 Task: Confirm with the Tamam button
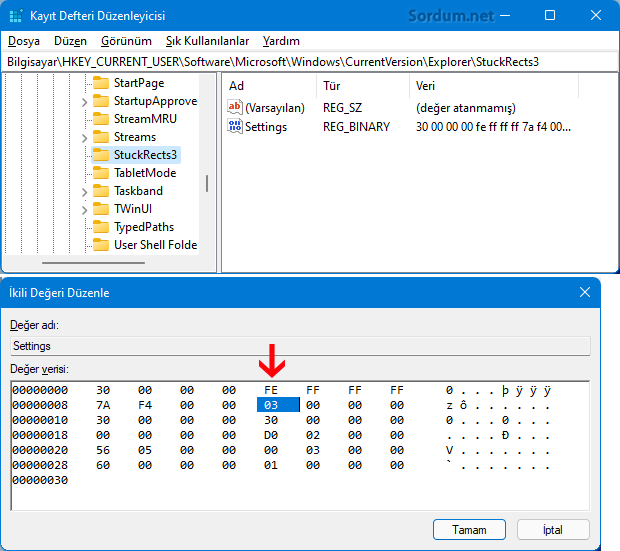[x=469, y=530]
